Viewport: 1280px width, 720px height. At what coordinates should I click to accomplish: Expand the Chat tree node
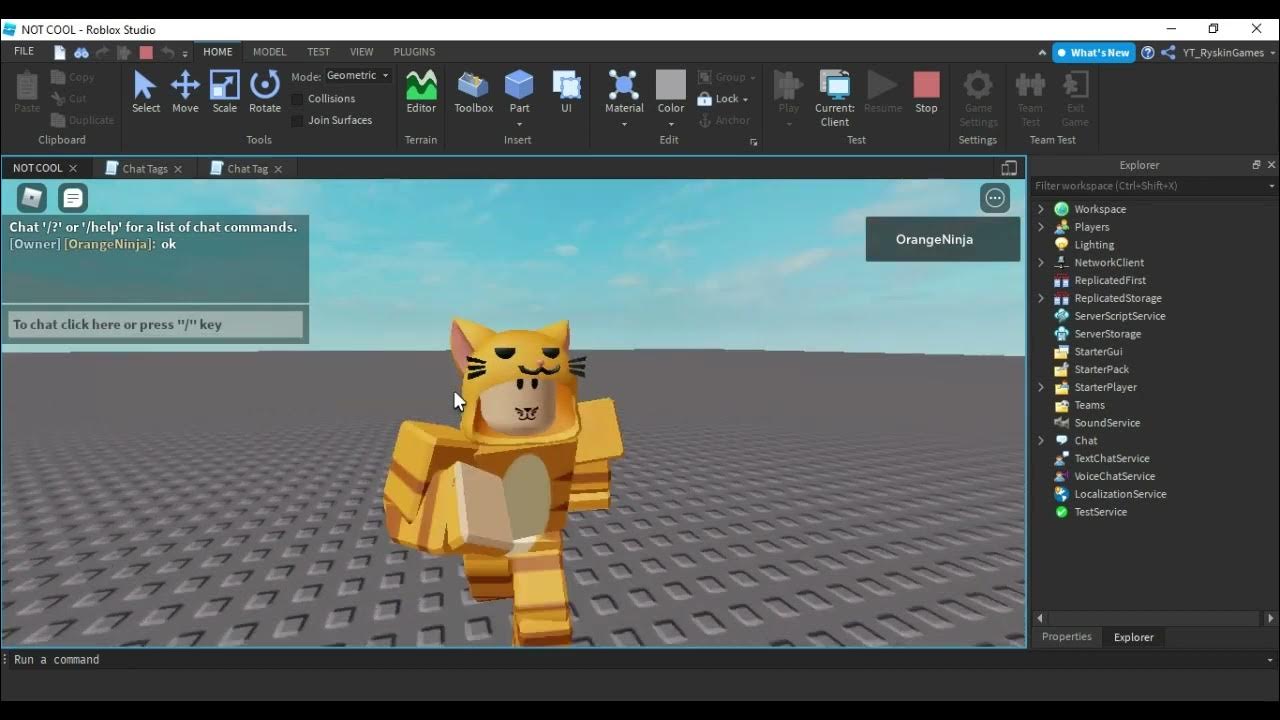pos(1041,441)
